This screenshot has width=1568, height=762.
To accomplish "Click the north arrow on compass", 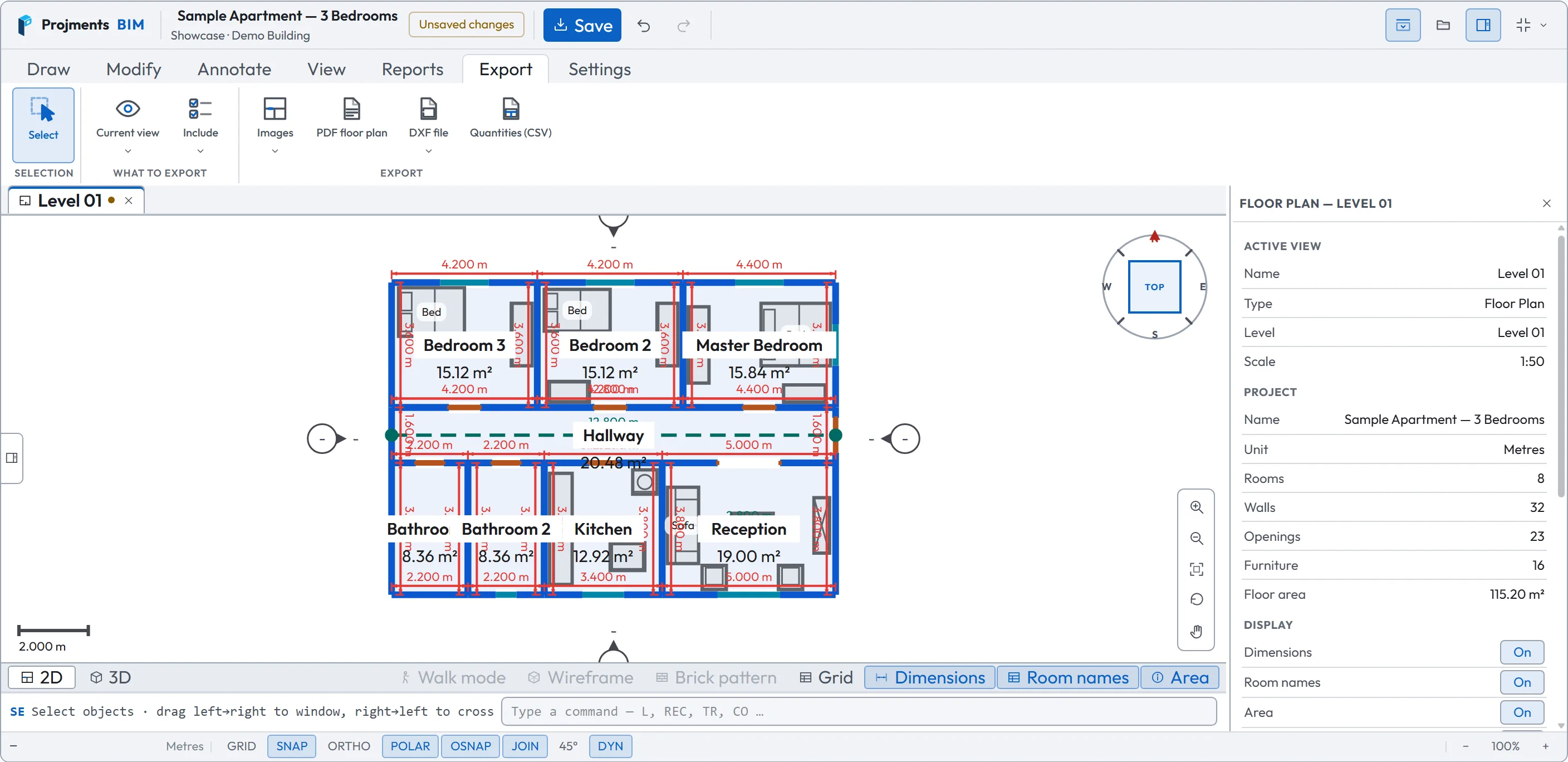I will coord(1154,237).
